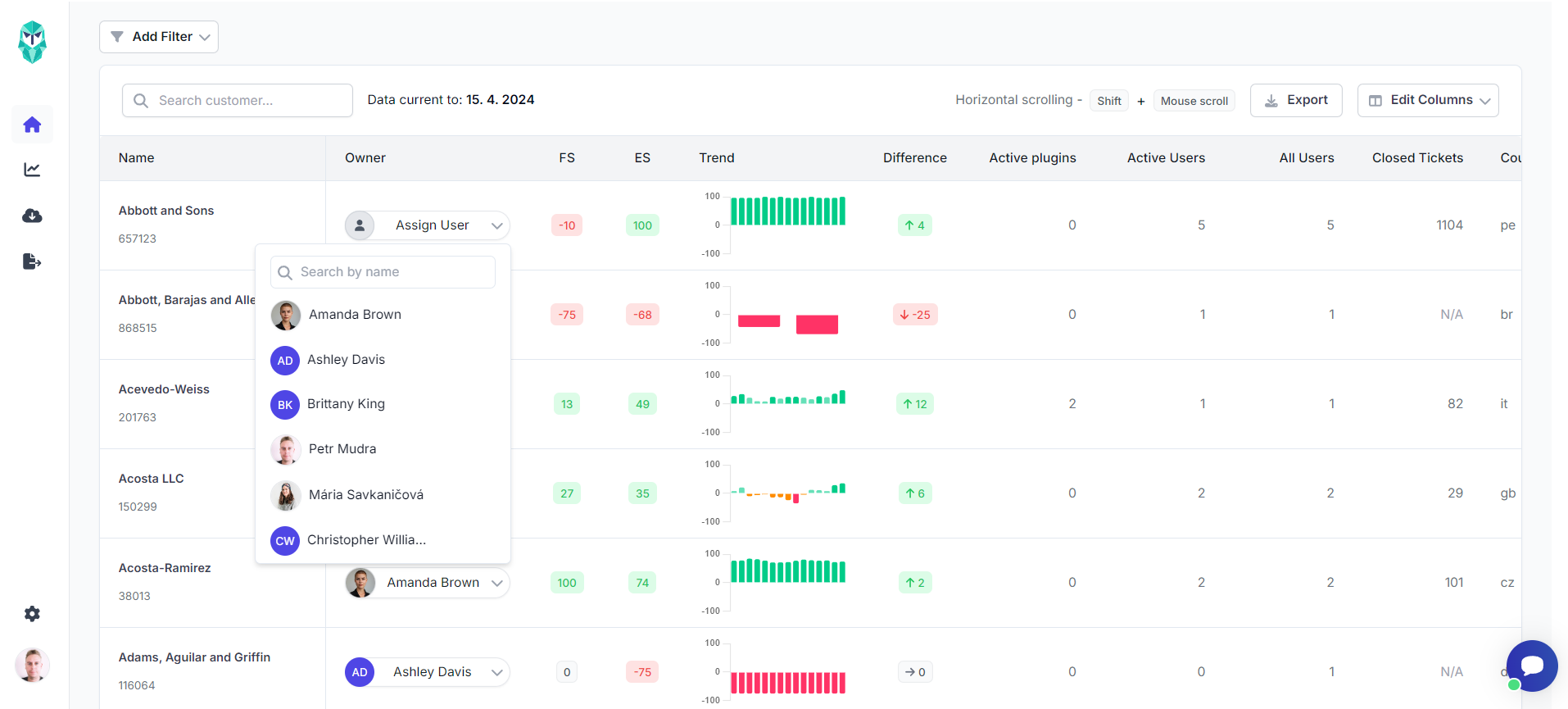Image resolution: width=1568 pixels, height=709 pixels.
Task: Focus the Search by name field
Action: coord(383,272)
